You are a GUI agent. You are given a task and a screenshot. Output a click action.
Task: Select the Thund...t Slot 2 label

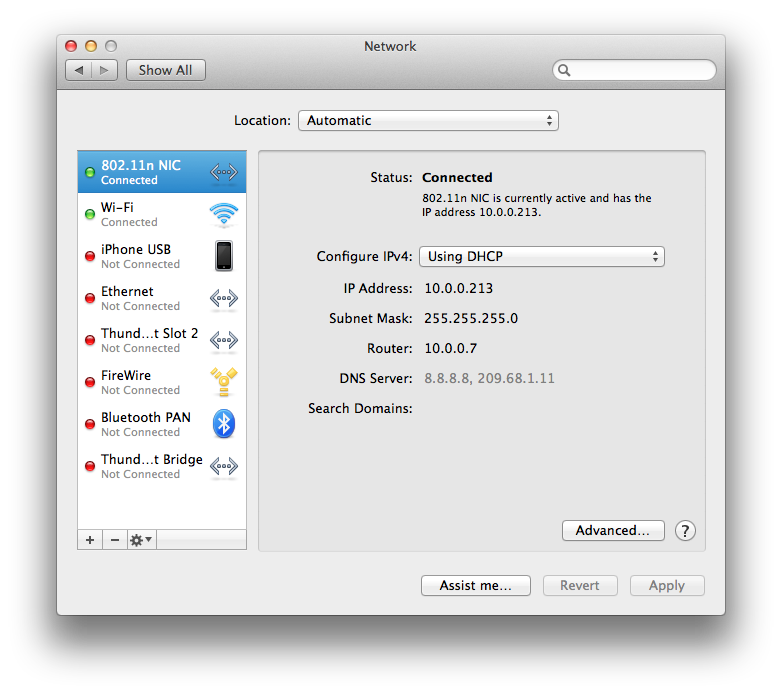pos(150,334)
